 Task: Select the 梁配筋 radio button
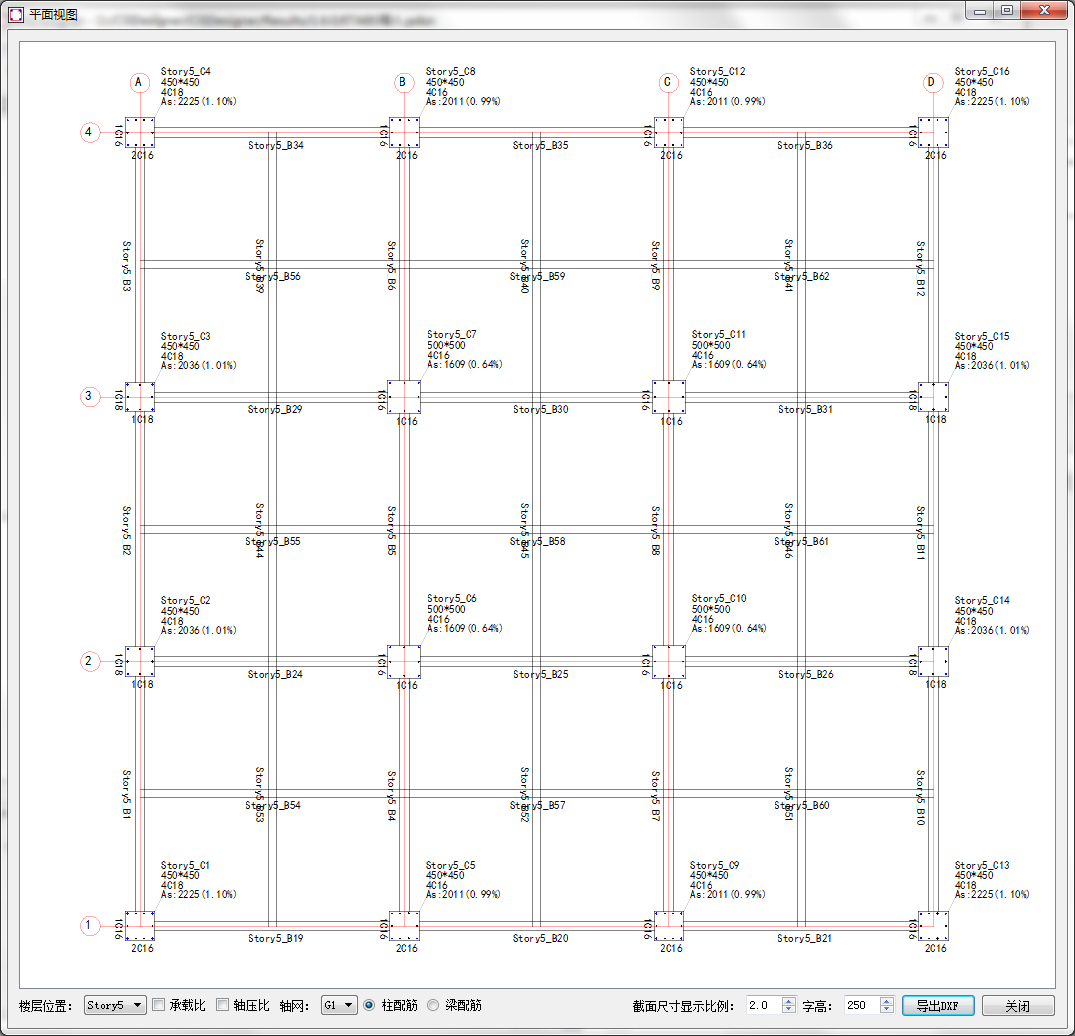click(434, 1005)
